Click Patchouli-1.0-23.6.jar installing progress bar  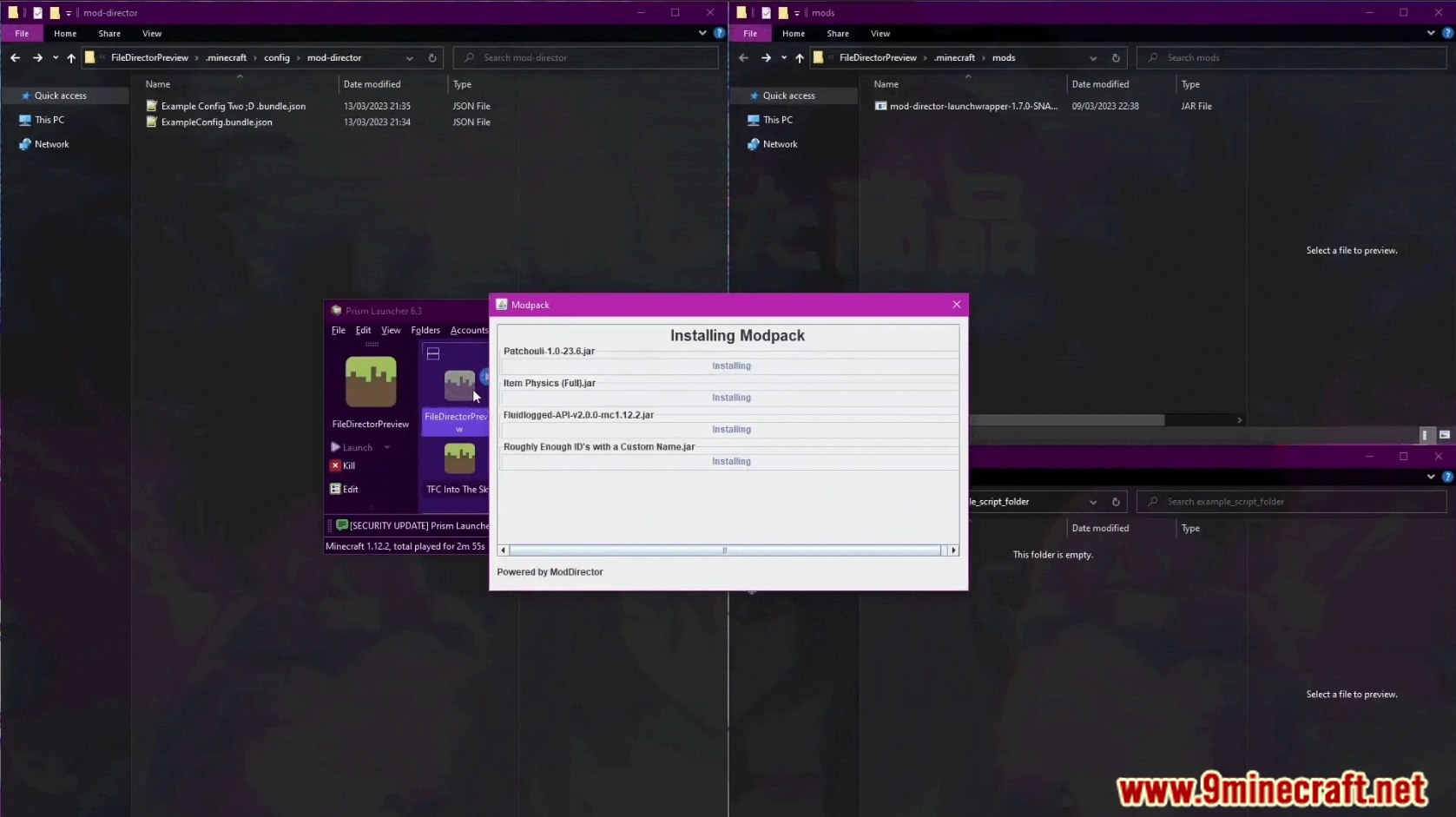[x=731, y=366]
